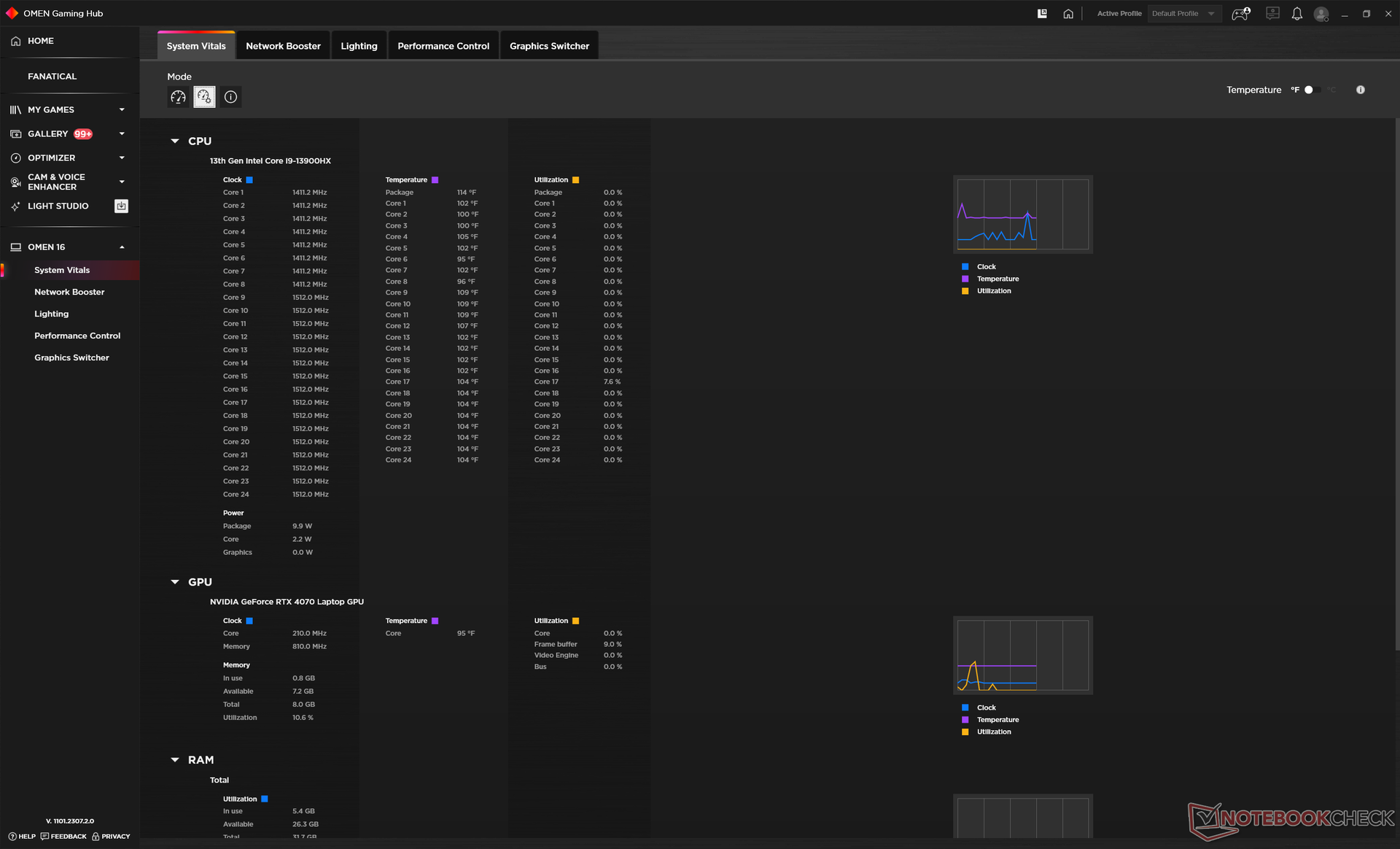Screen dimensions: 1400x849
Task: Select Lighting in sidebar
Action: [52, 314]
